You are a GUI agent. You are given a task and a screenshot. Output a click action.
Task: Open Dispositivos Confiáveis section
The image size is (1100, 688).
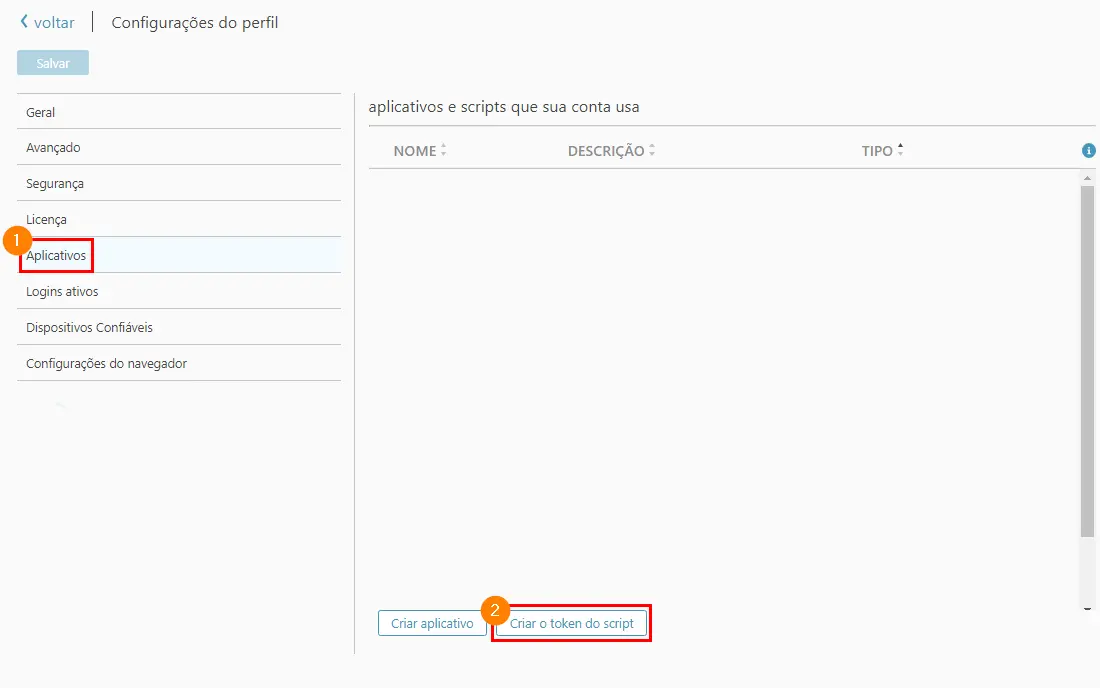[x=179, y=328]
